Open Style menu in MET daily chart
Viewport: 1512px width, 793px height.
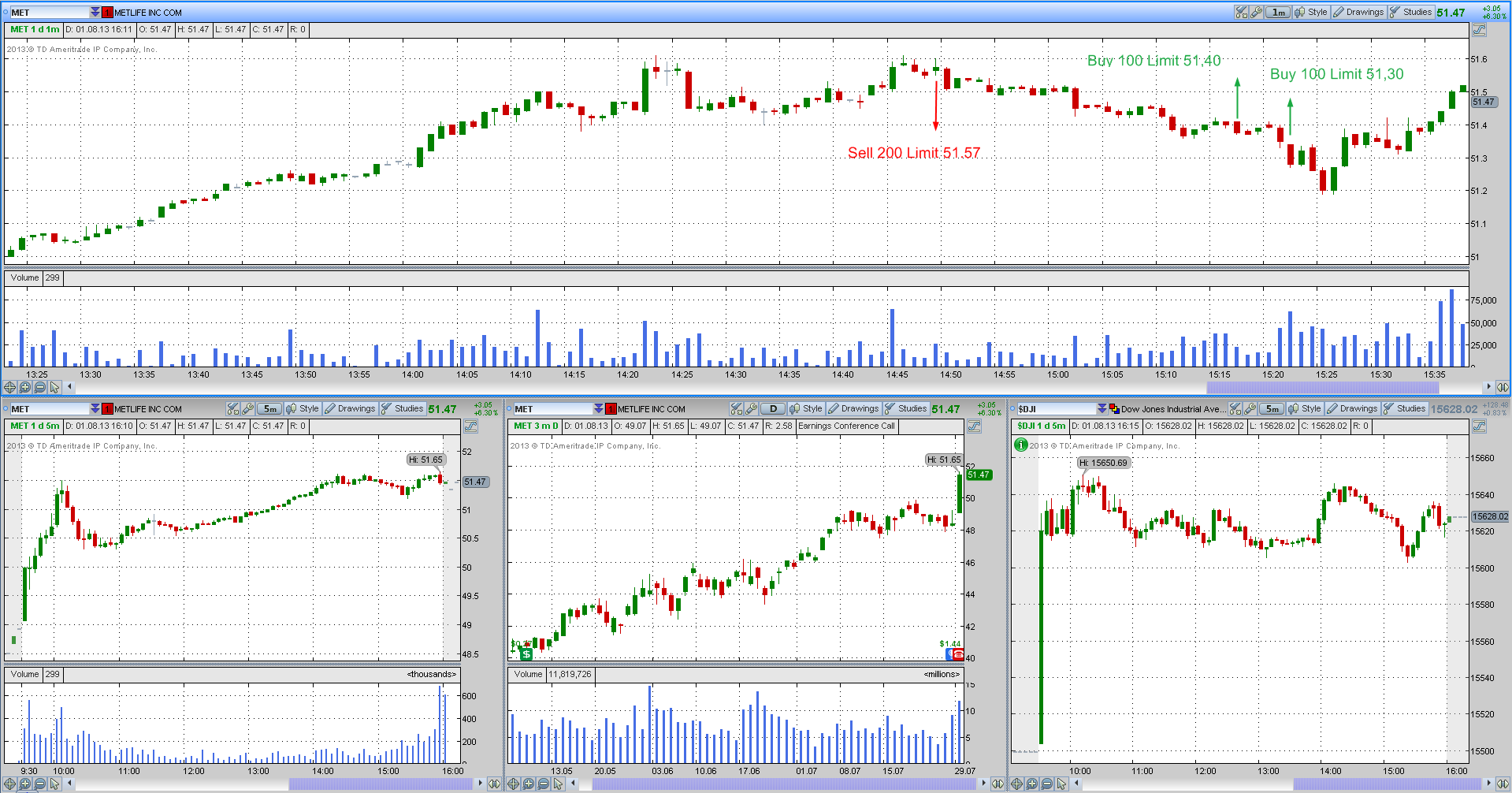(x=806, y=408)
